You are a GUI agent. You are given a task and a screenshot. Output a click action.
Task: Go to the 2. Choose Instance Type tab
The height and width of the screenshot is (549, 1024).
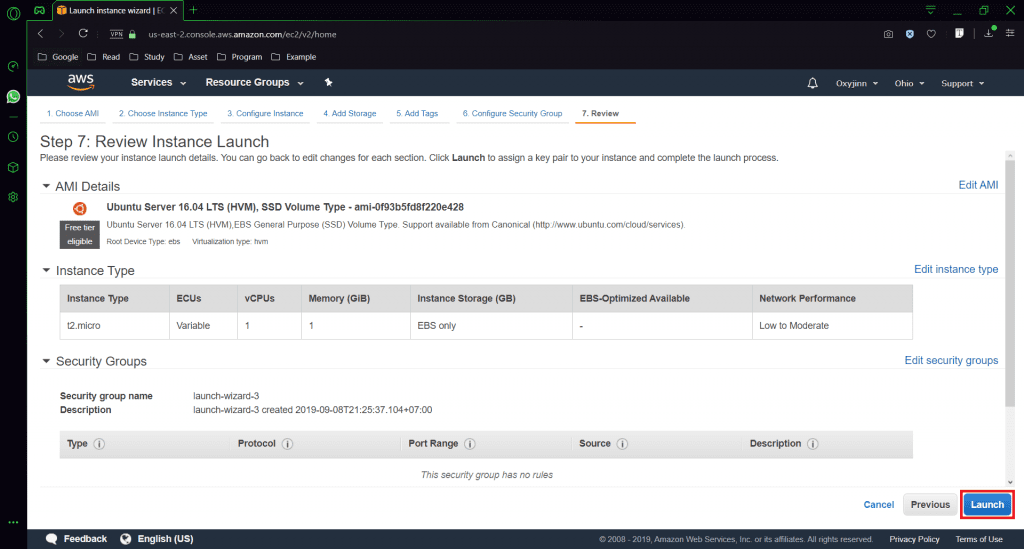pos(163,114)
